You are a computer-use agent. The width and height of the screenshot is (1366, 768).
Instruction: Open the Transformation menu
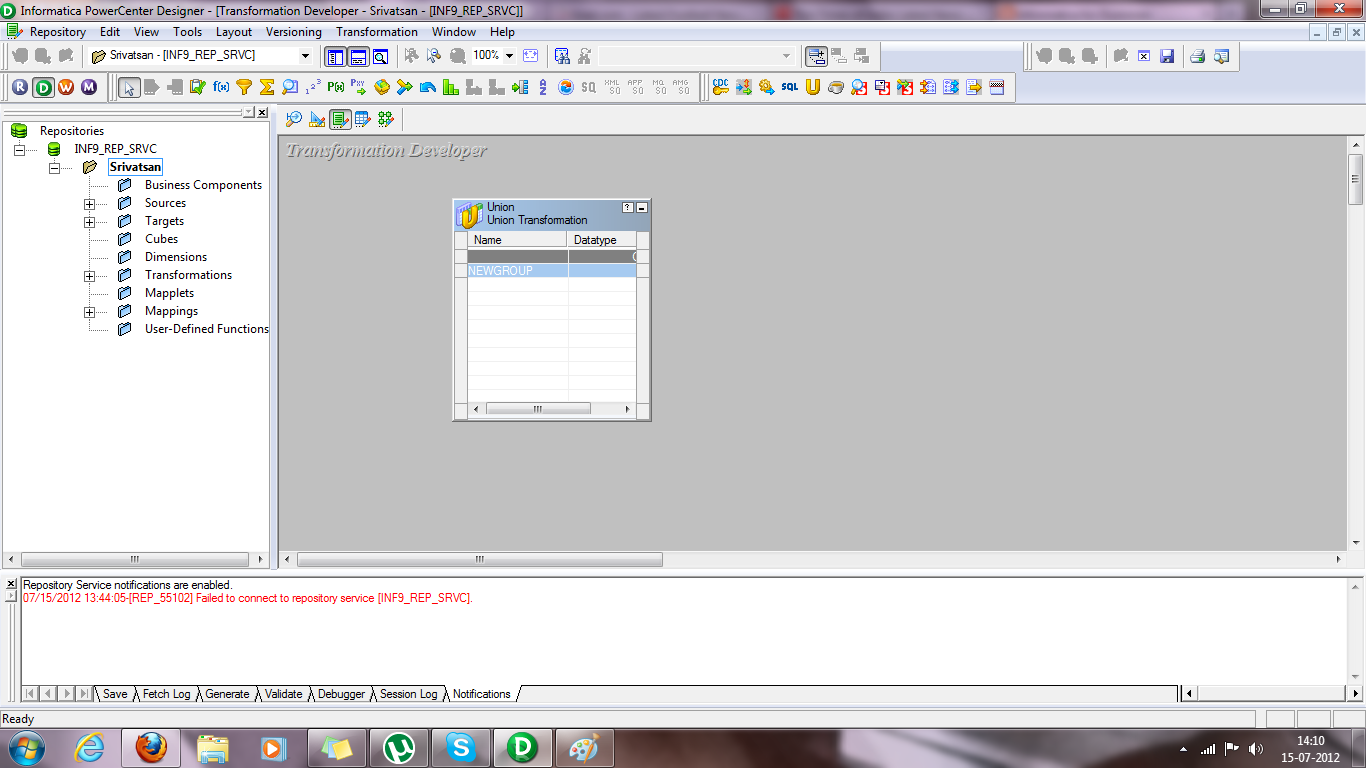[376, 31]
